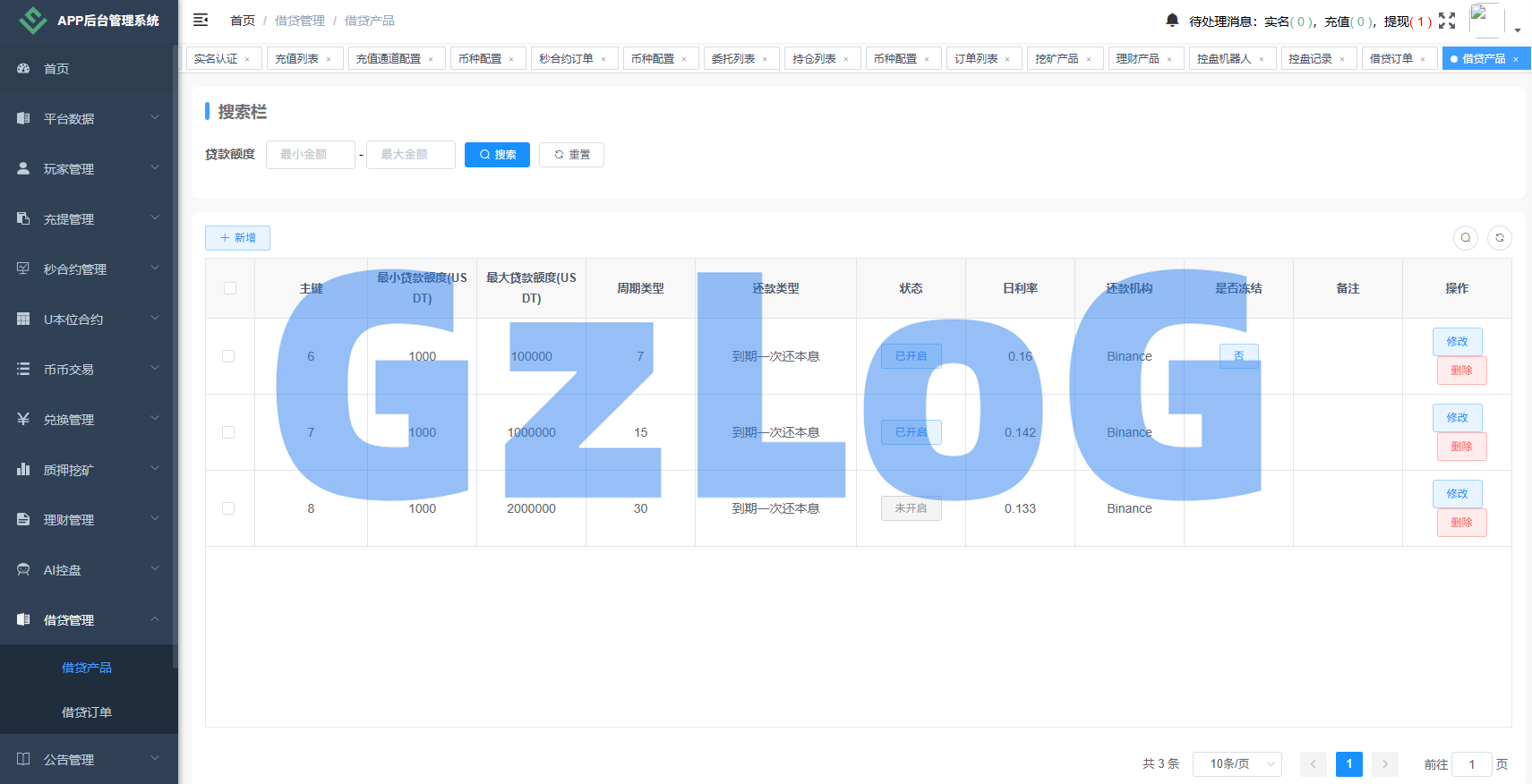1532x784 pixels.
Task: Click the AI控盘 sidebar icon
Action: [23, 569]
